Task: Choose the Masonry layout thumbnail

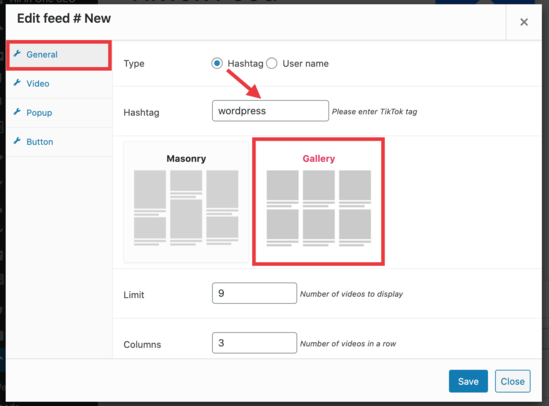Action: tap(186, 202)
